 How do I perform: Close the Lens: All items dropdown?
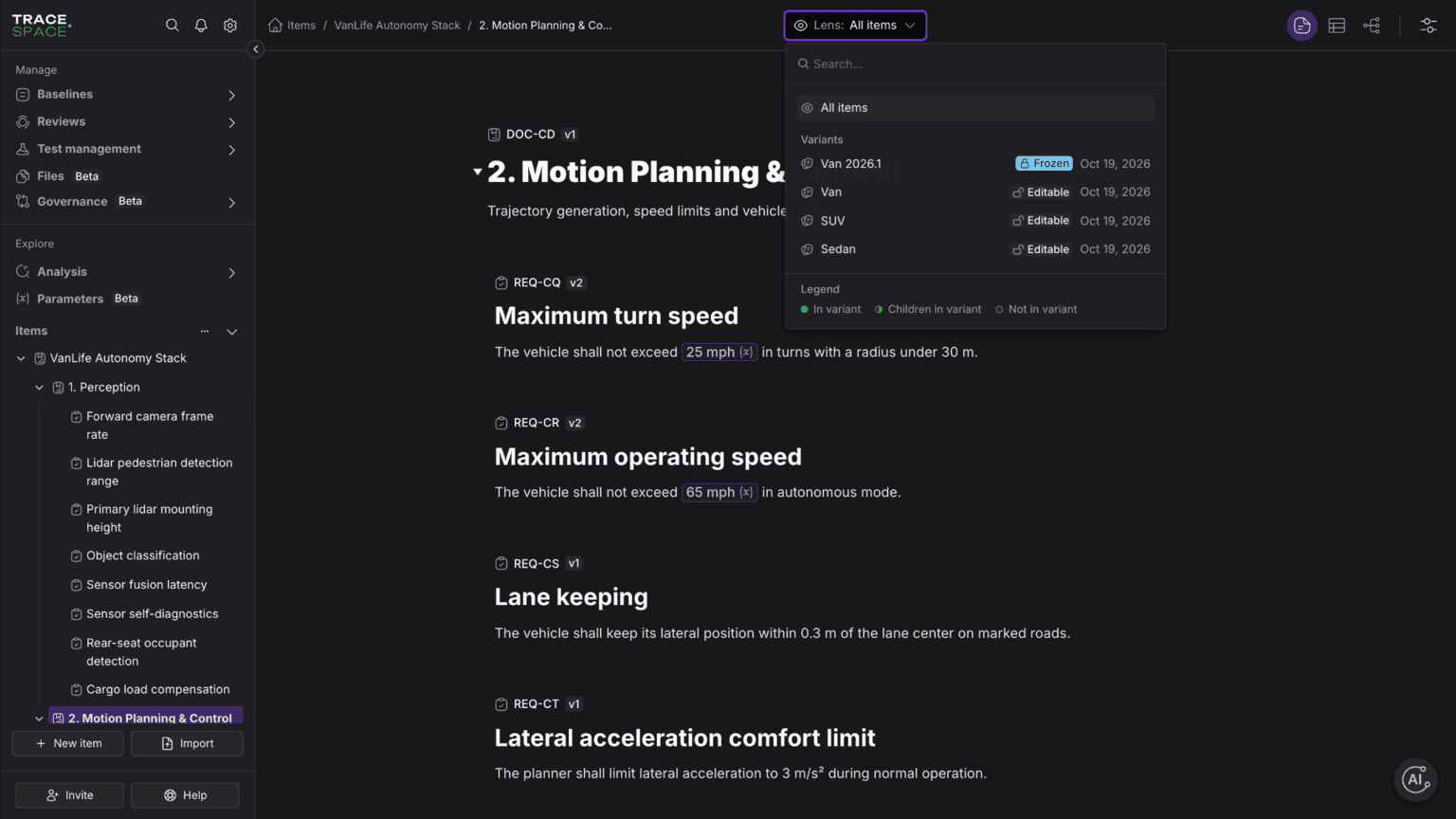point(855,26)
